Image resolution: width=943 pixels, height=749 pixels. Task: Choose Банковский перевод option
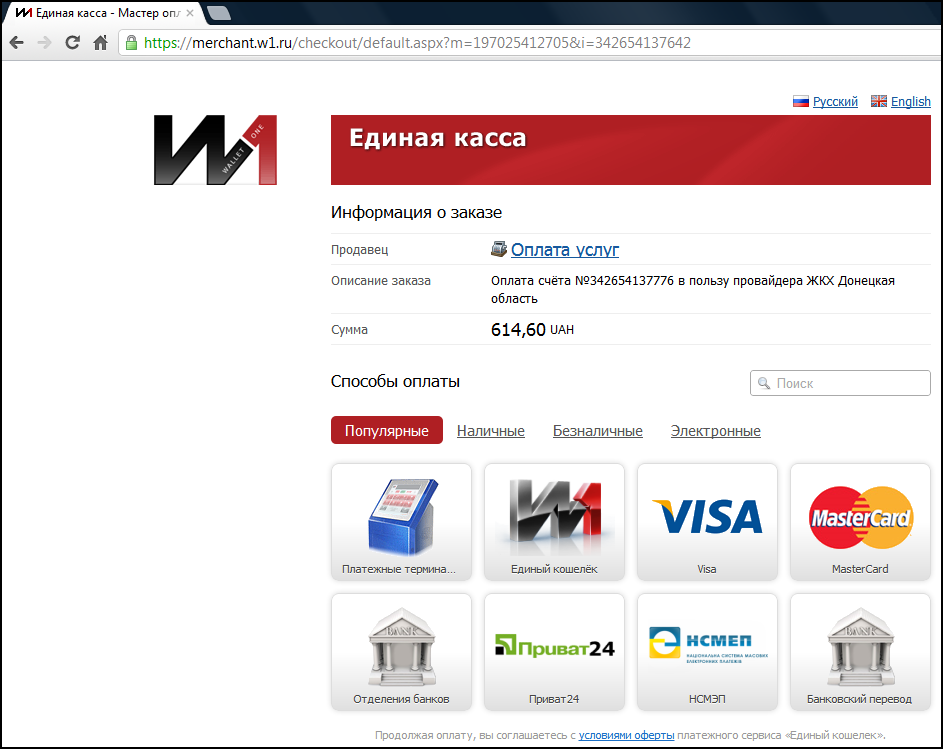click(x=860, y=652)
